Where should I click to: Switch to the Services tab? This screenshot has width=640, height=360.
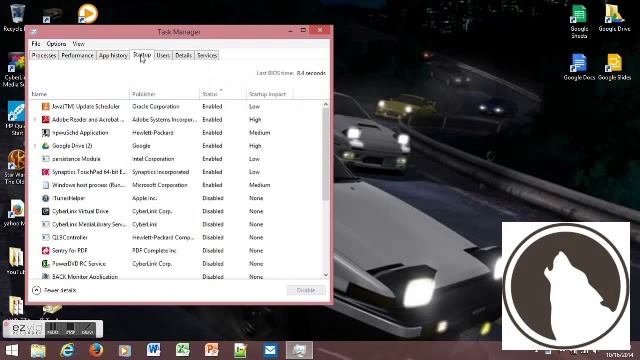pyautogui.click(x=207, y=56)
